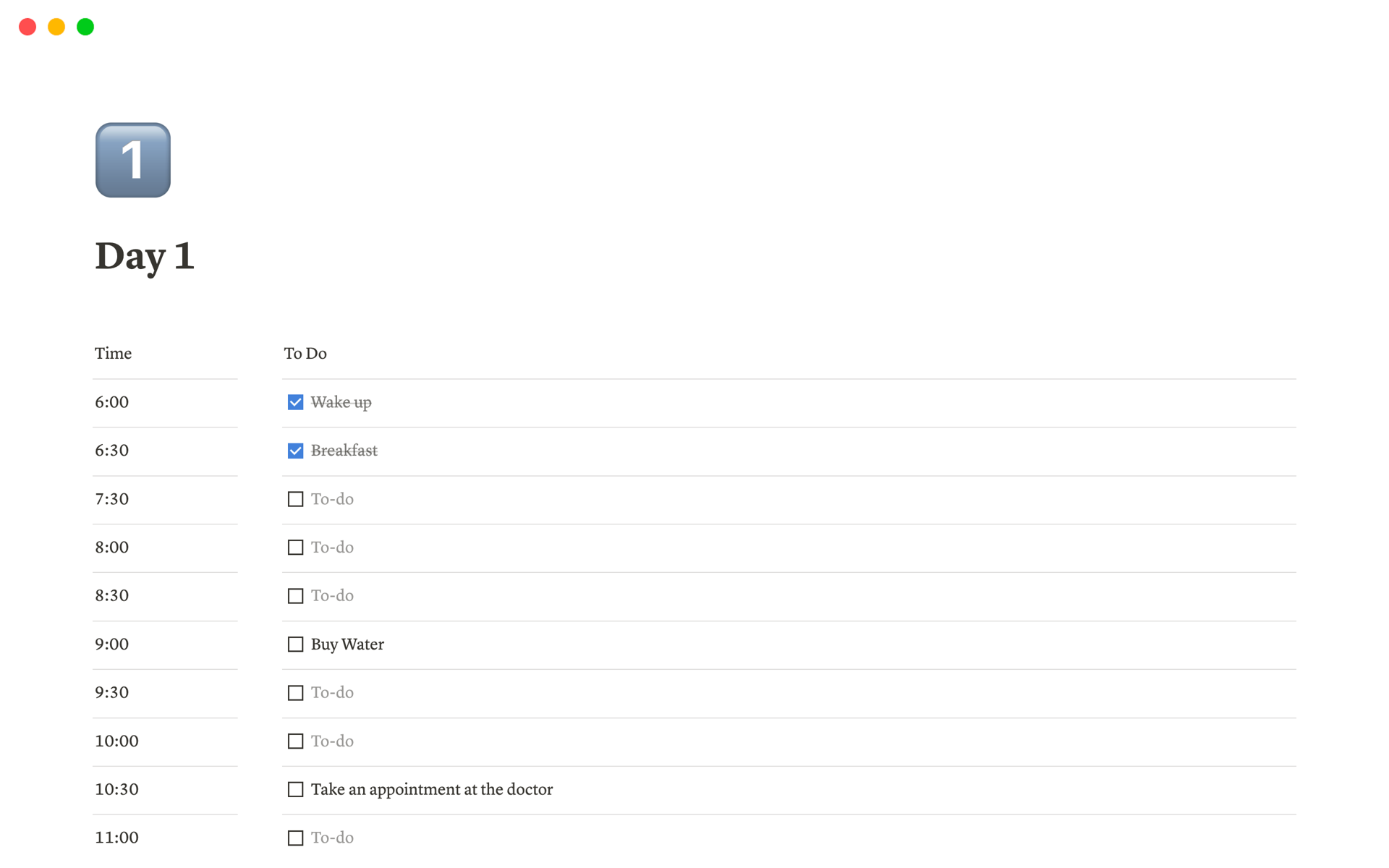Tick the 10:00 to-do checkbox

pos(295,741)
